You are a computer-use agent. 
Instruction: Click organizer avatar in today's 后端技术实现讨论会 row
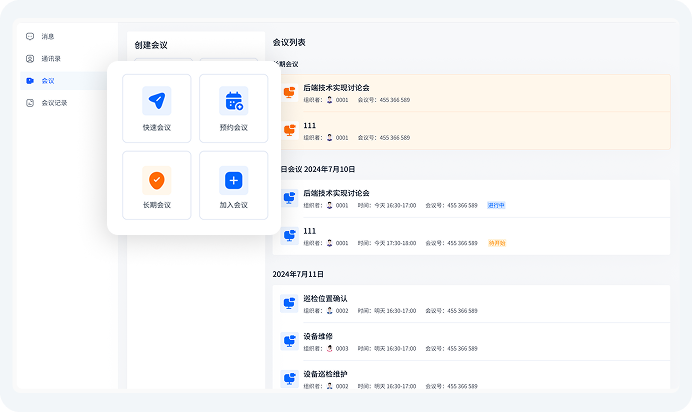pyautogui.click(x=329, y=206)
